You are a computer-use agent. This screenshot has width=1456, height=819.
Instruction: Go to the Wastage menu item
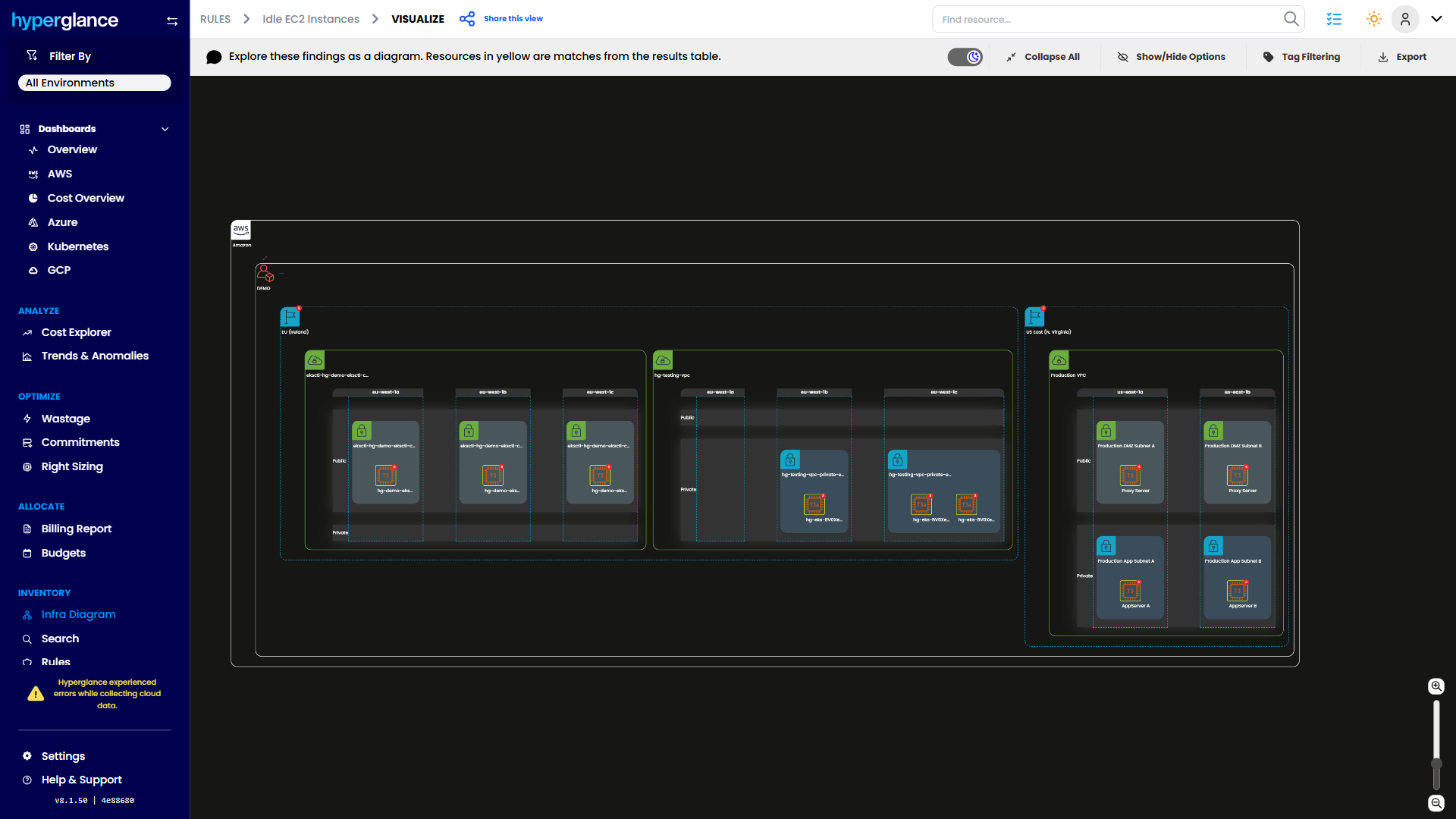tap(65, 419)
